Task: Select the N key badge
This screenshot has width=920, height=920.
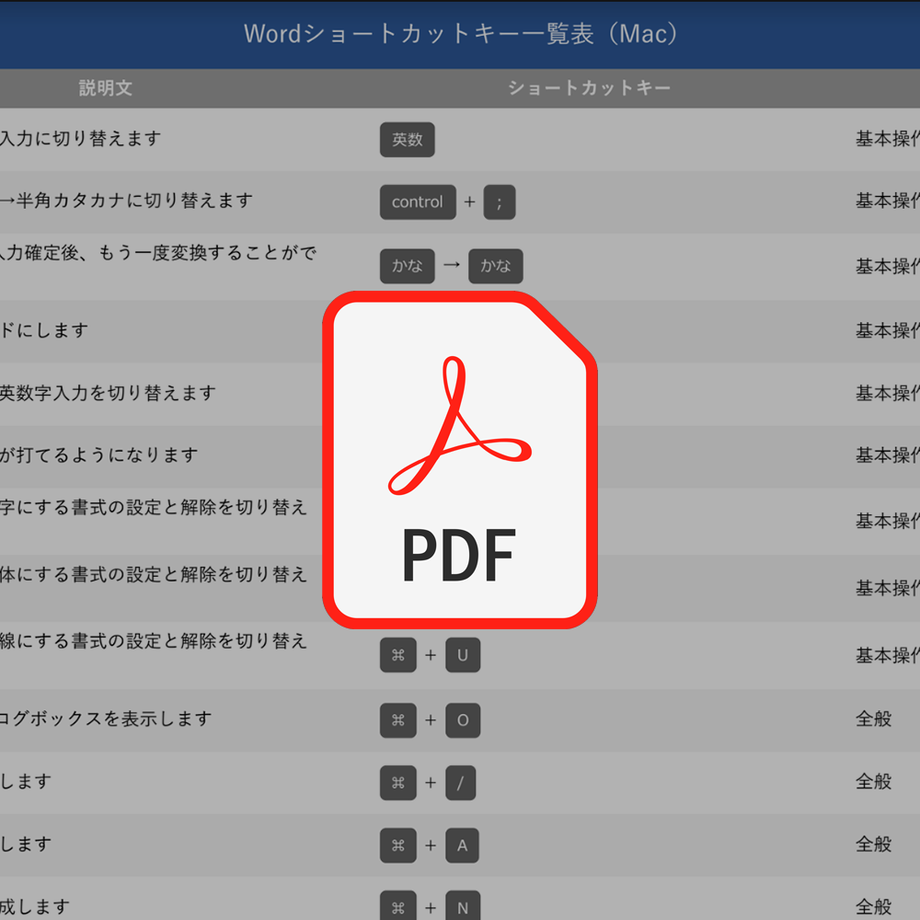Action: [463, 907]
